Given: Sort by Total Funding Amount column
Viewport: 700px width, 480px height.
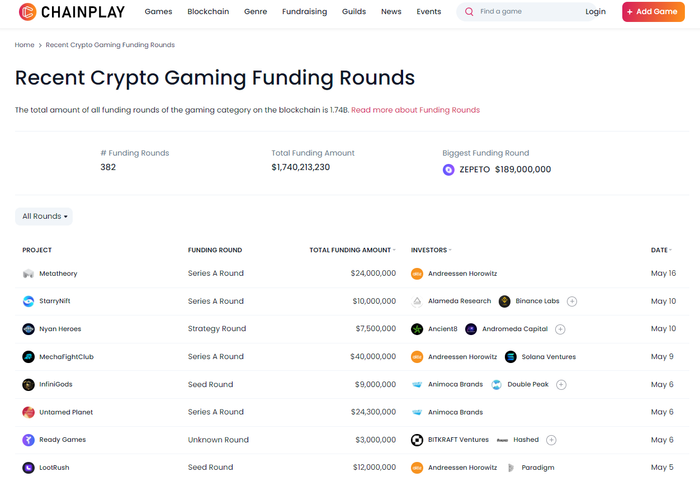Looking at the screenshot, I should [352, 250].
